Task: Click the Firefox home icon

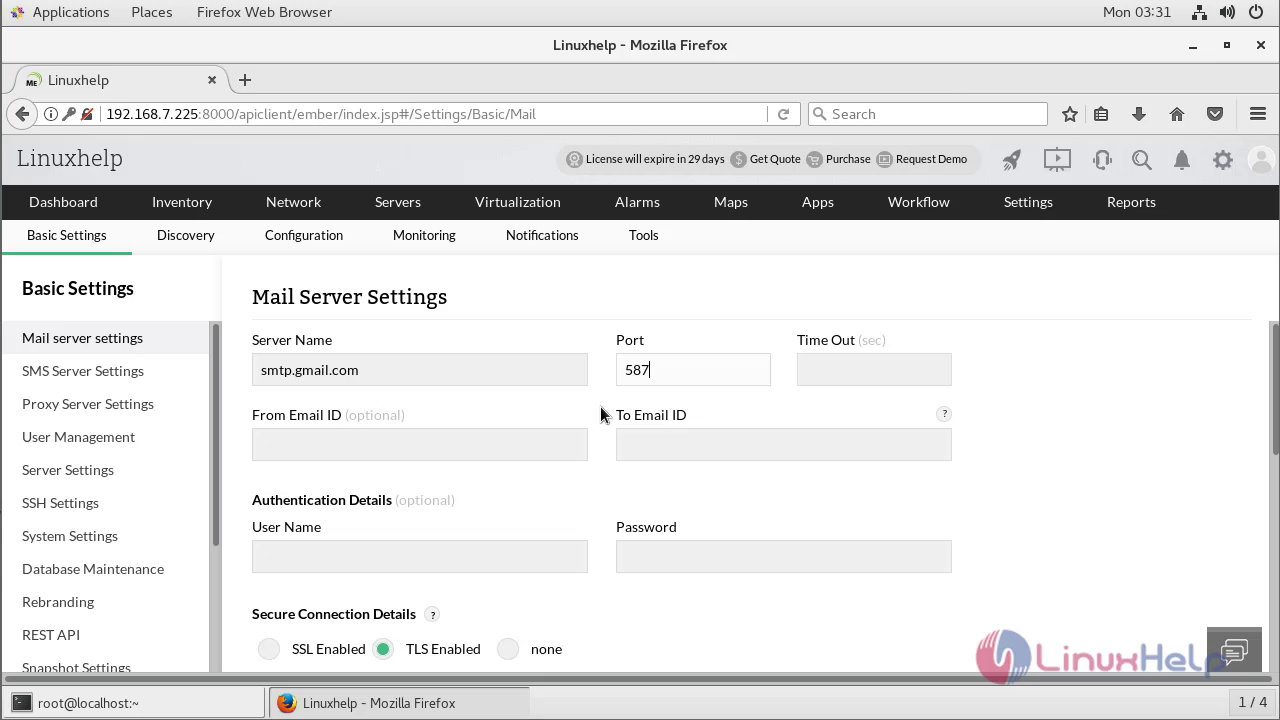Action: [x=1177, y=114]
